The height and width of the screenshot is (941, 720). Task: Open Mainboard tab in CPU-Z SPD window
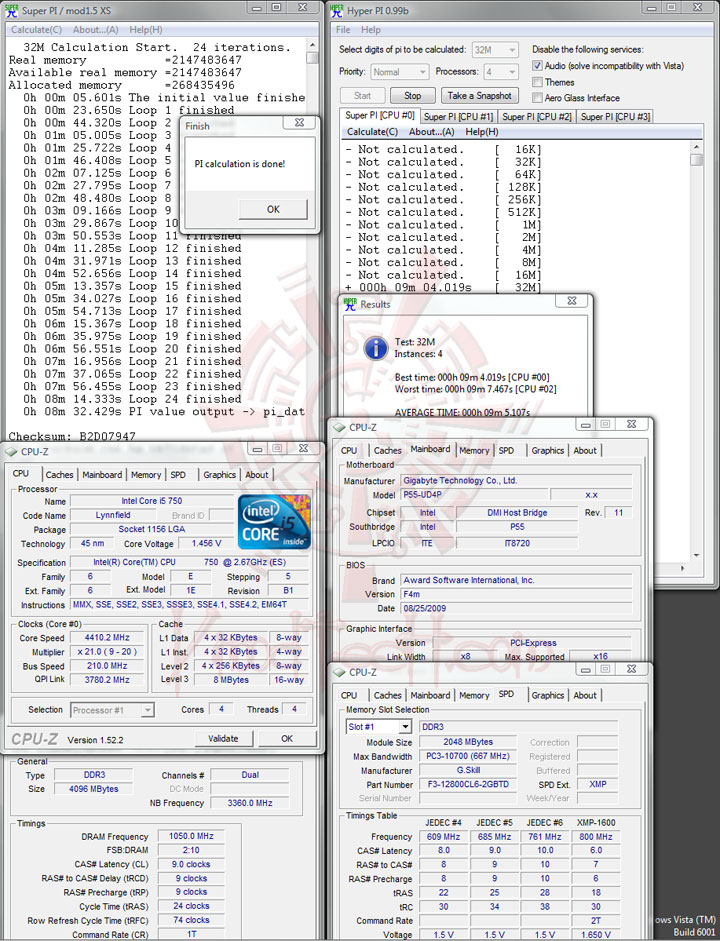pyautogui.click(x=430, y=695)
